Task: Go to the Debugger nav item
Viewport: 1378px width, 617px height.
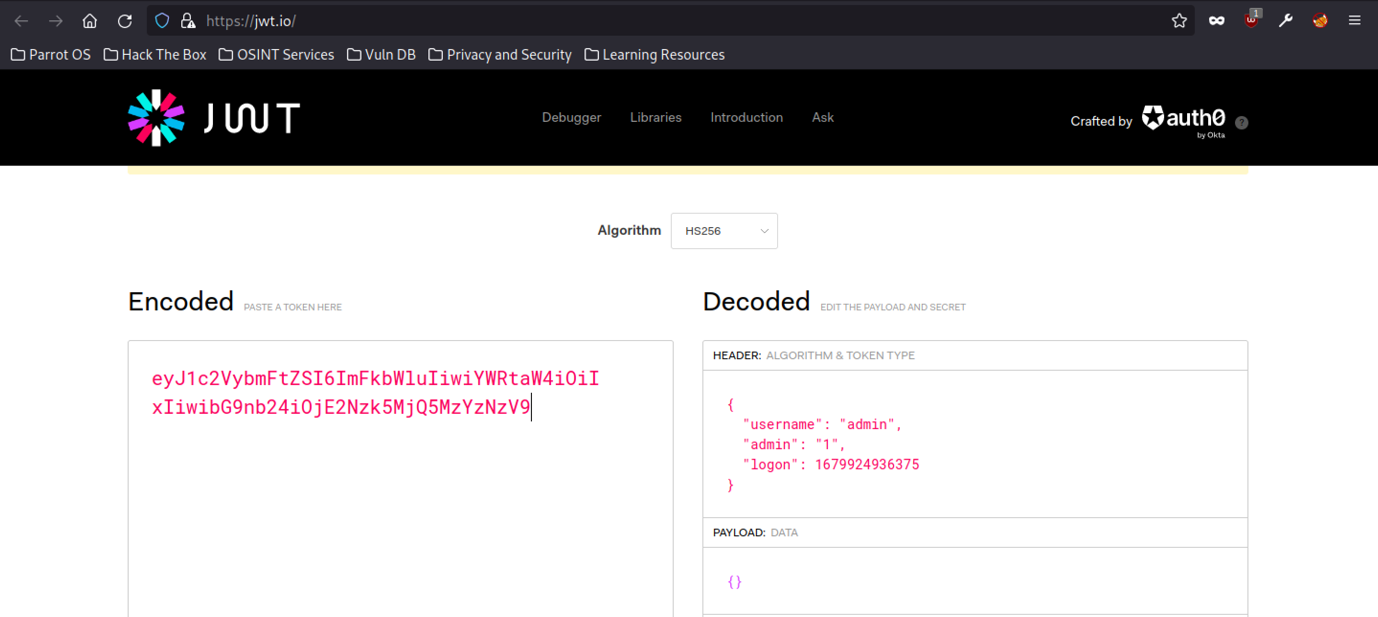Action: [x=571, y=118]
